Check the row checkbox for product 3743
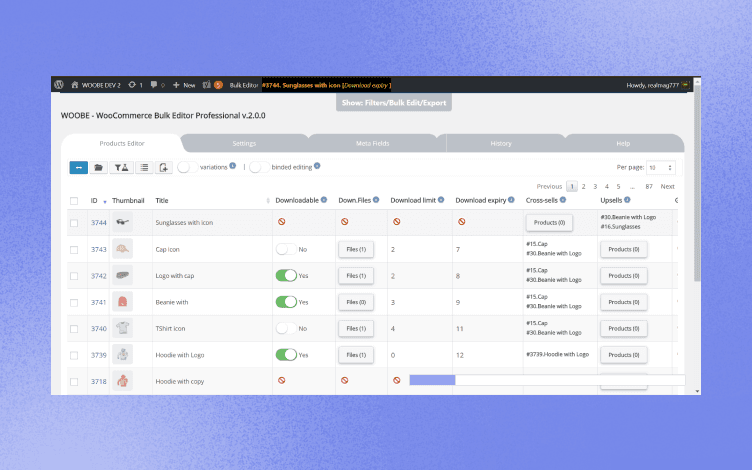 click(x=74, y=250)
